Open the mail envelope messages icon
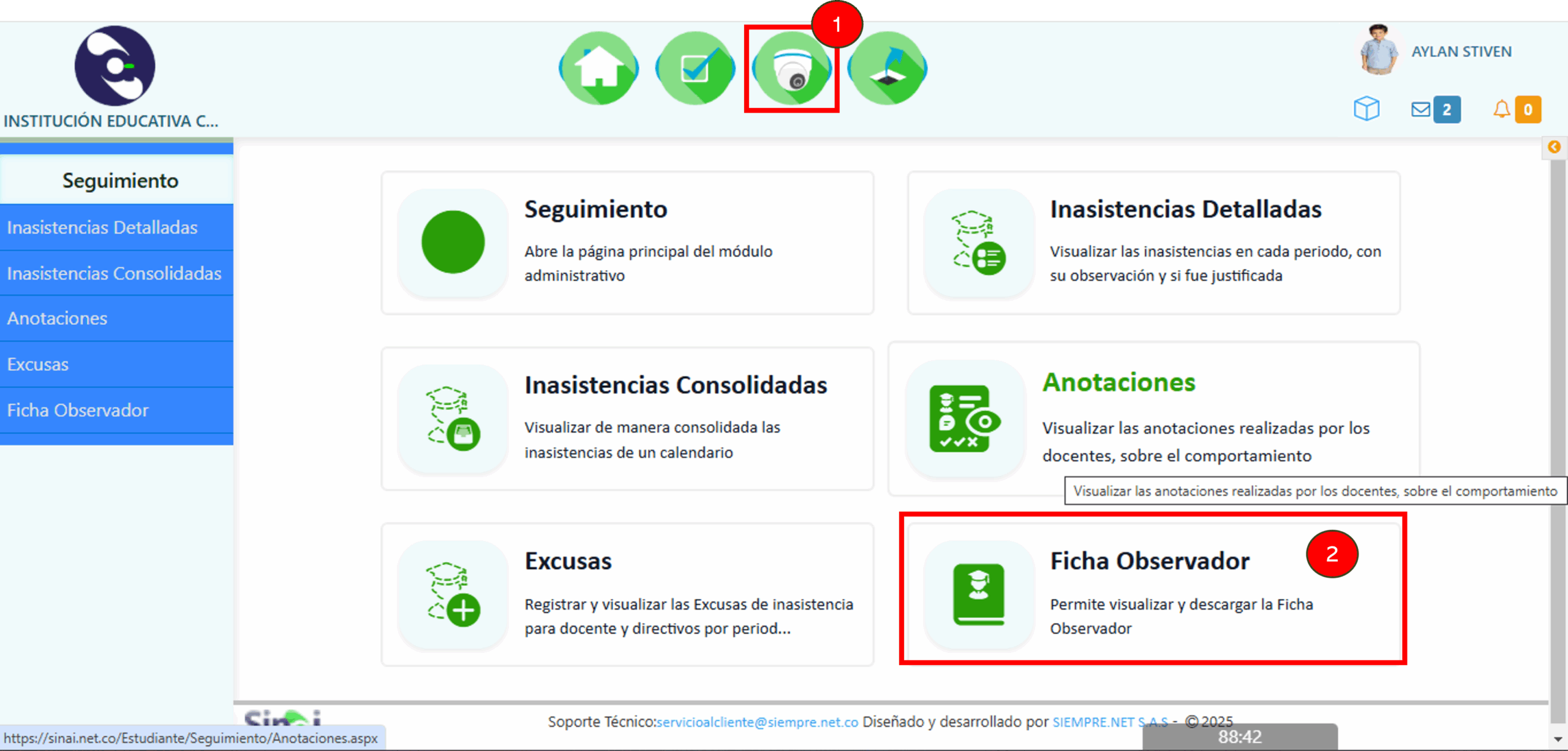This screenshot has width=1568, height=751. pos(1420,110)
